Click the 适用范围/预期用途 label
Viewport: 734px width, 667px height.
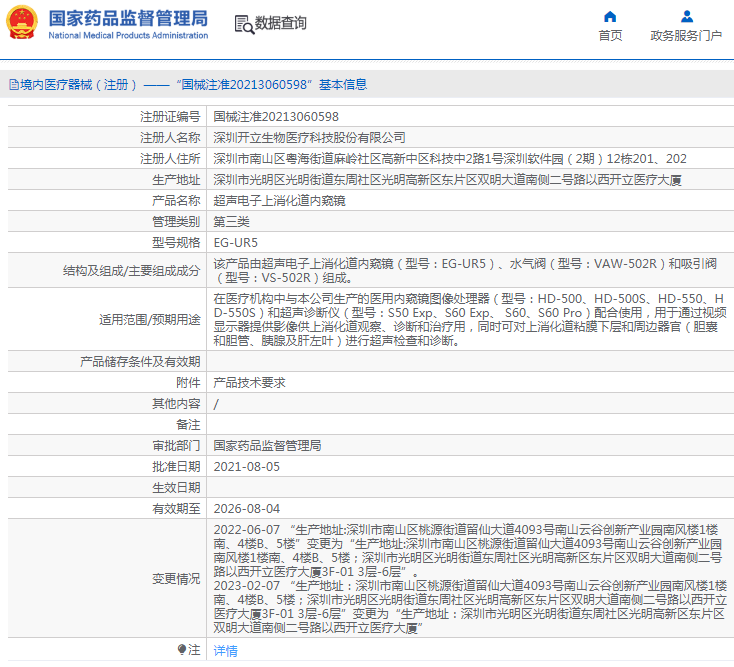tap(150, 320)
